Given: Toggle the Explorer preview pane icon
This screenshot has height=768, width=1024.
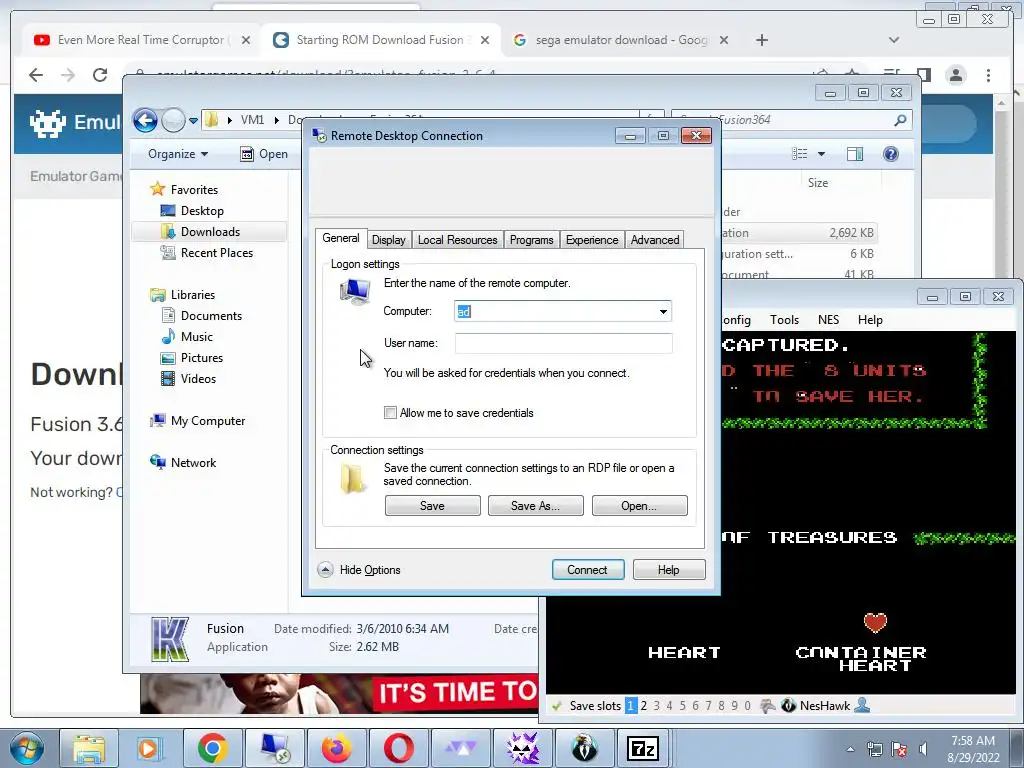Looking at the screenshot, I should (855, 154).
